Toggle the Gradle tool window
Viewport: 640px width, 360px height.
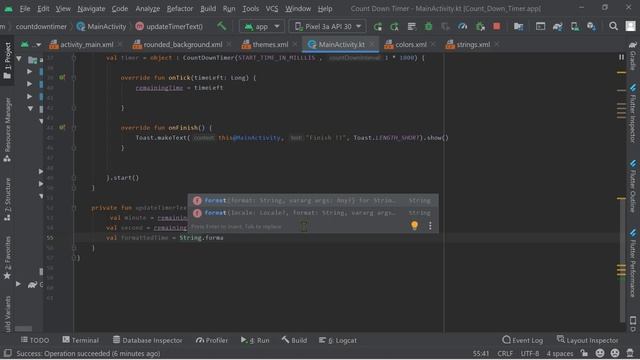633,57
